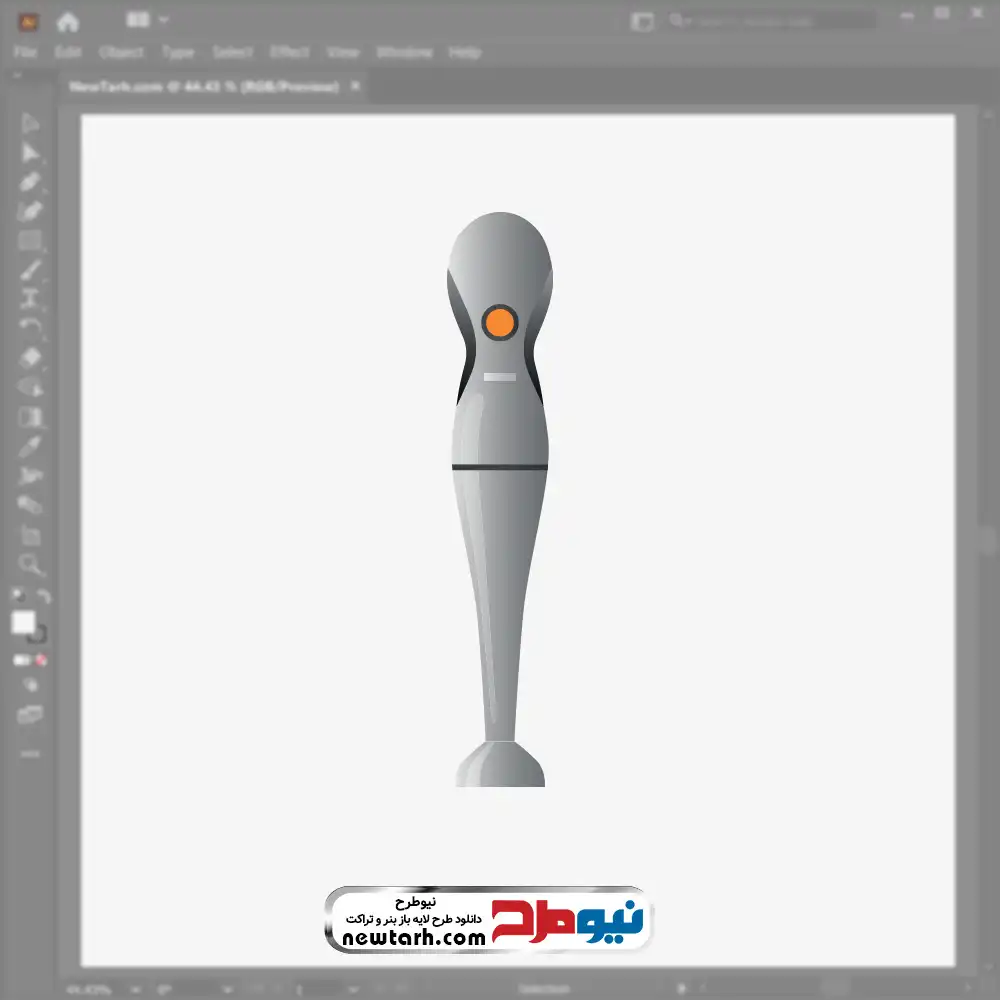Viewport: 1000px width, 1000px height.
Task: Set paint to None in toolbar
Action: pos(42,660)
